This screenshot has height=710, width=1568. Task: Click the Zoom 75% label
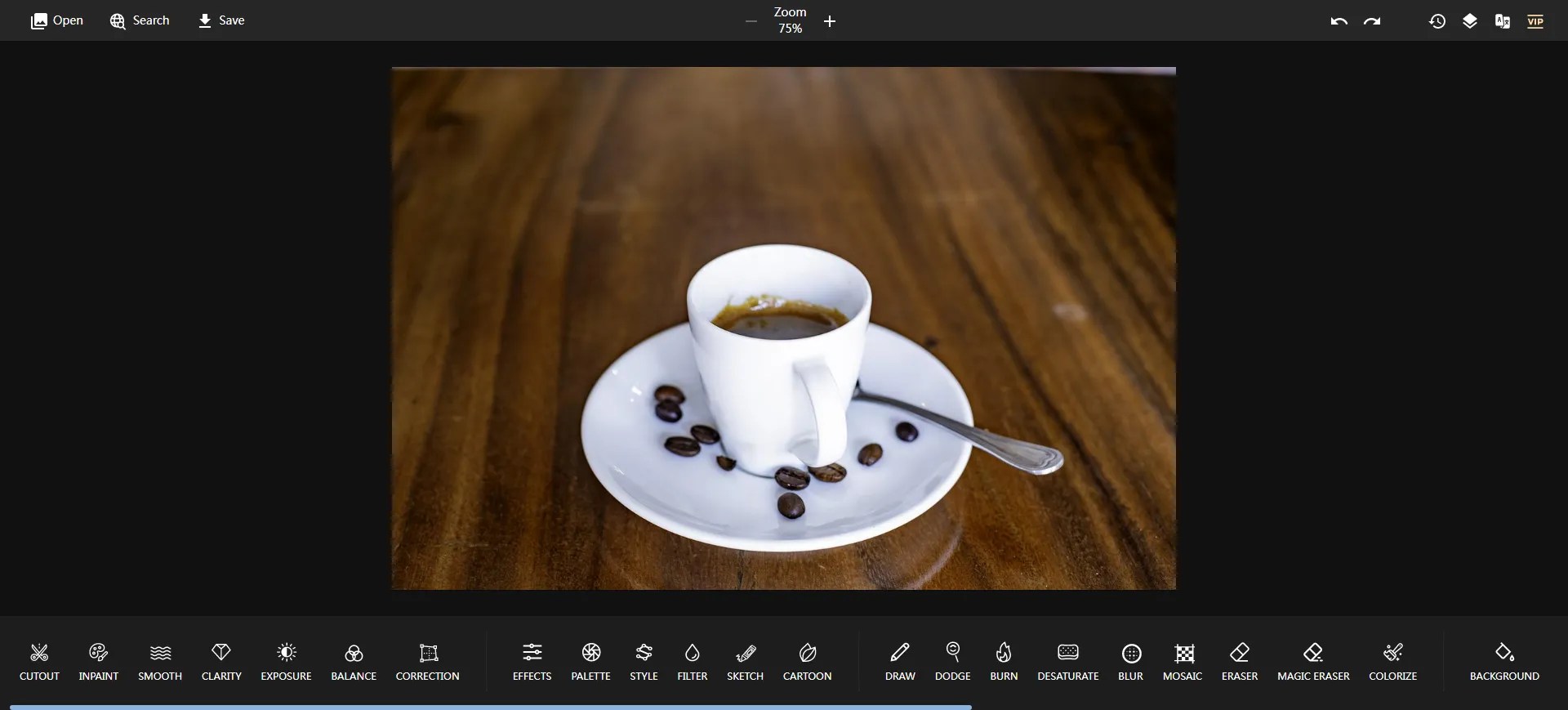point(790,20)
